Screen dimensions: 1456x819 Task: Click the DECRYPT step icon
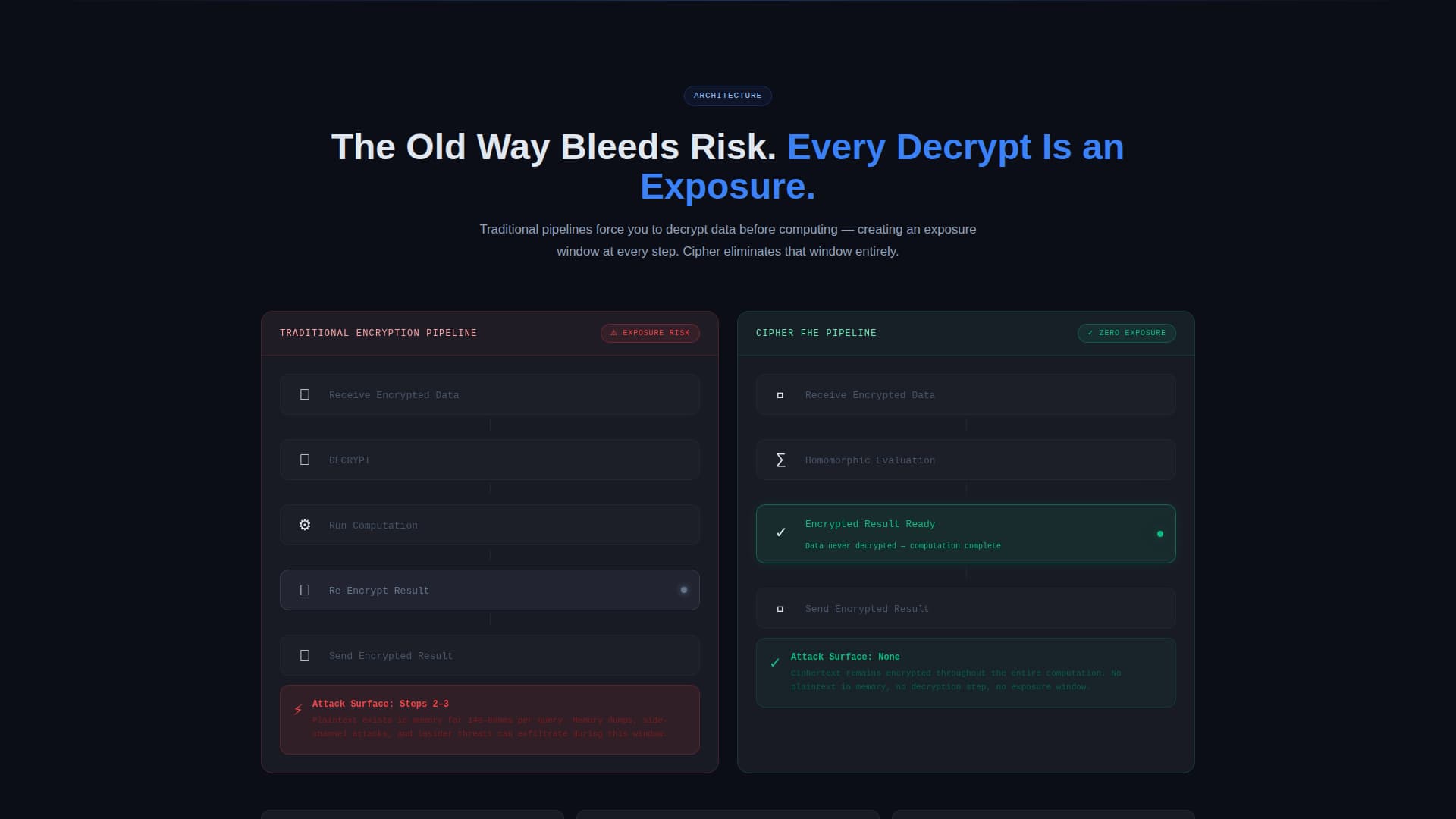tap(305, 460)
